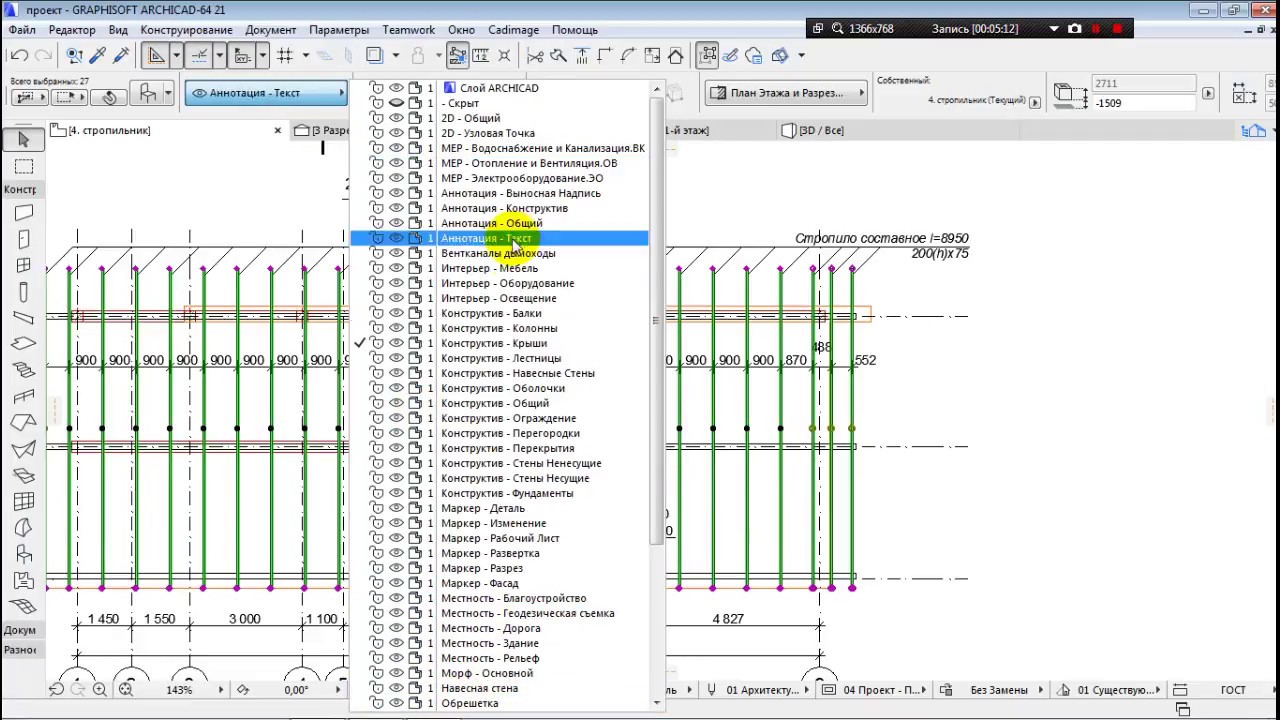The image size is (1280, 720).
Task: Click the Undo arrow icon
Action: [19, 56]
